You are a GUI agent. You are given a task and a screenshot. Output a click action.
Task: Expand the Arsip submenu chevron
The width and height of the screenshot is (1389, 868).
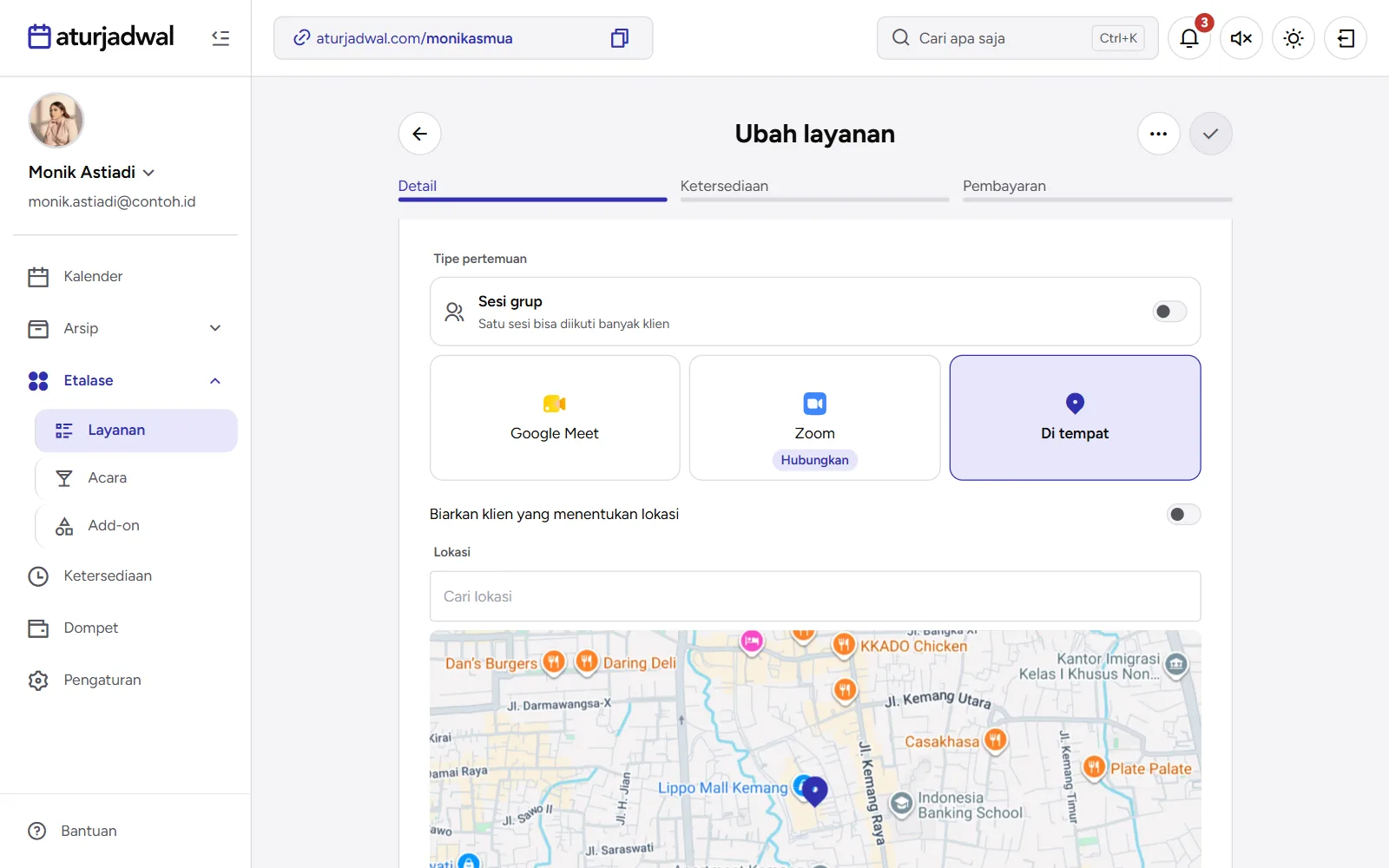[215, 328]
